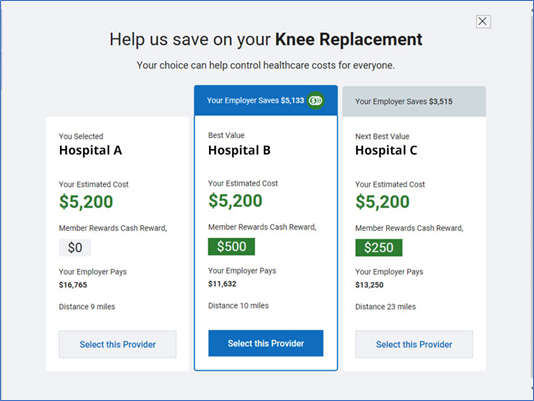Click Hospital C's $5,200 estimated cost

click(x=382, y=201)
